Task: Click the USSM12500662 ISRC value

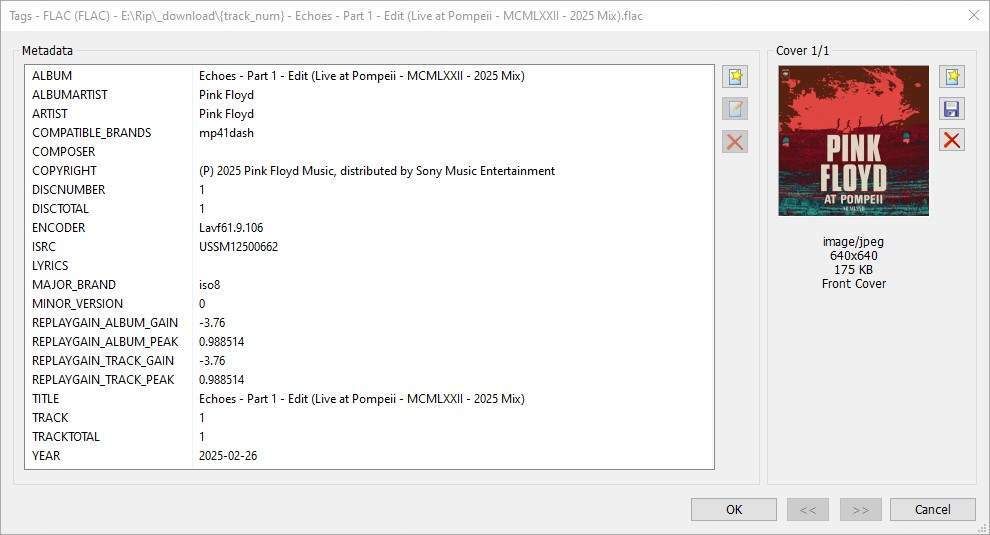Action: 239,247
